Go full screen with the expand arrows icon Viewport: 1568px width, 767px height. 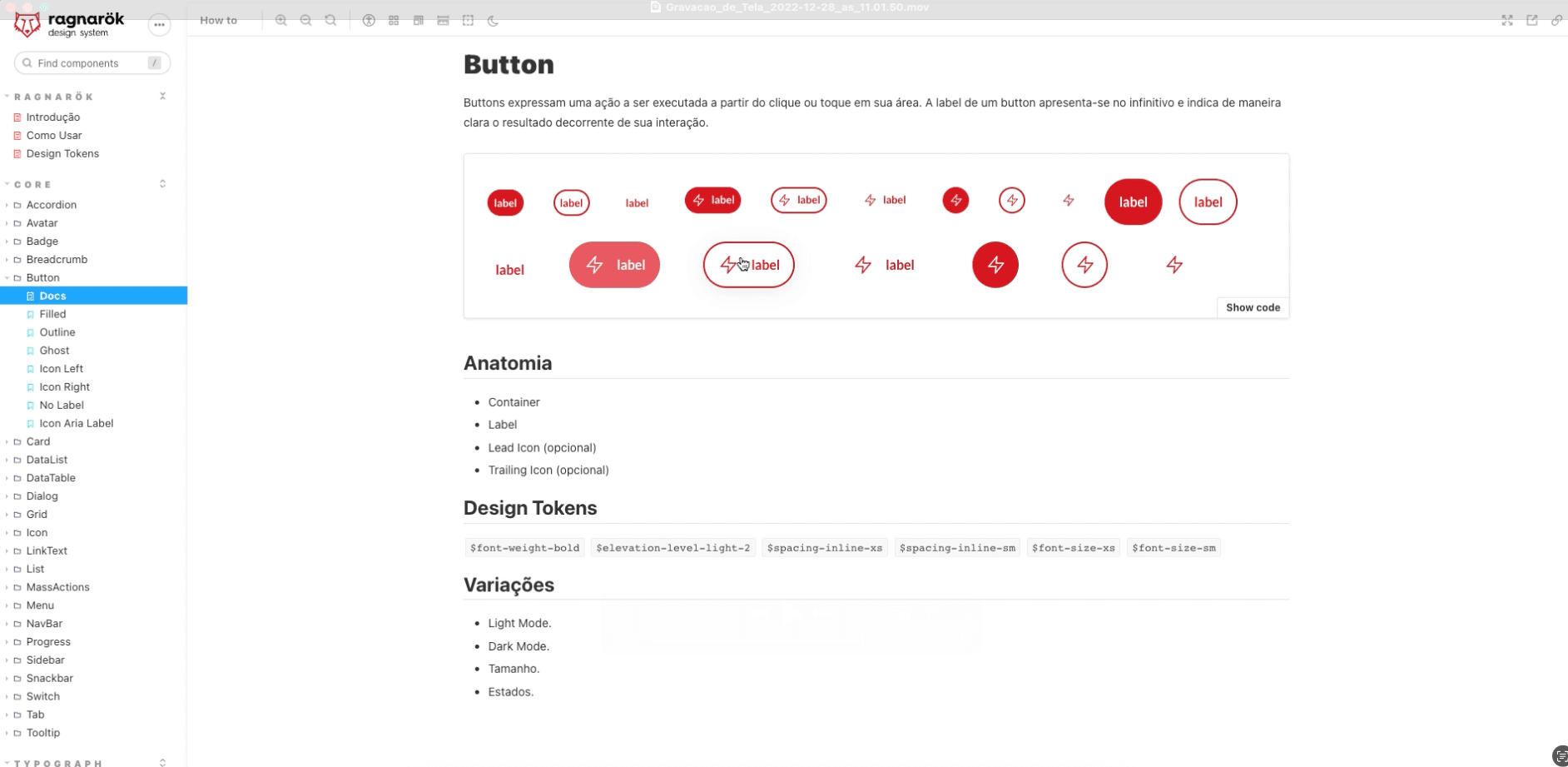click(1507, 21)
